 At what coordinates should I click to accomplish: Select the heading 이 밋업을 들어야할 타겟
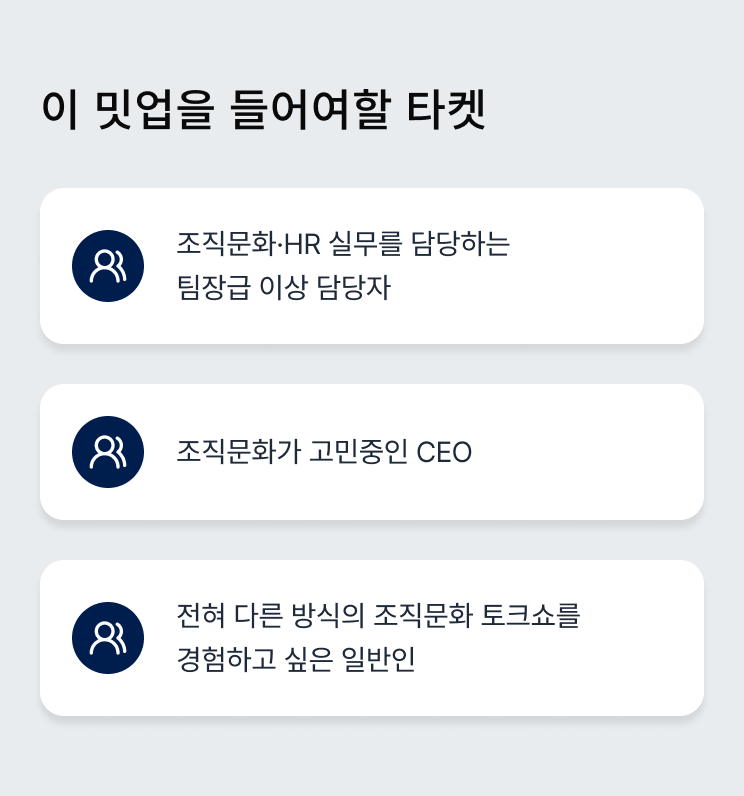coord(264,110)
